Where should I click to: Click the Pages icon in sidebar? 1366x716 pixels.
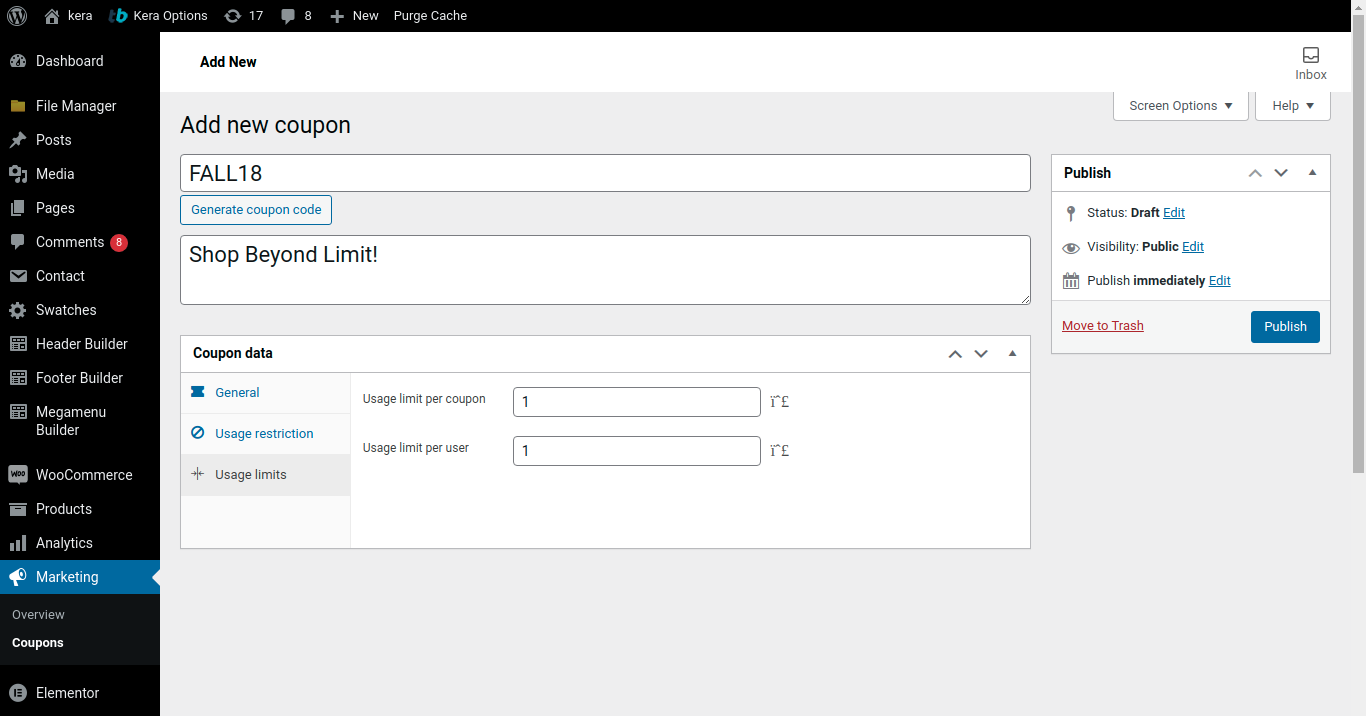(18, 208)
